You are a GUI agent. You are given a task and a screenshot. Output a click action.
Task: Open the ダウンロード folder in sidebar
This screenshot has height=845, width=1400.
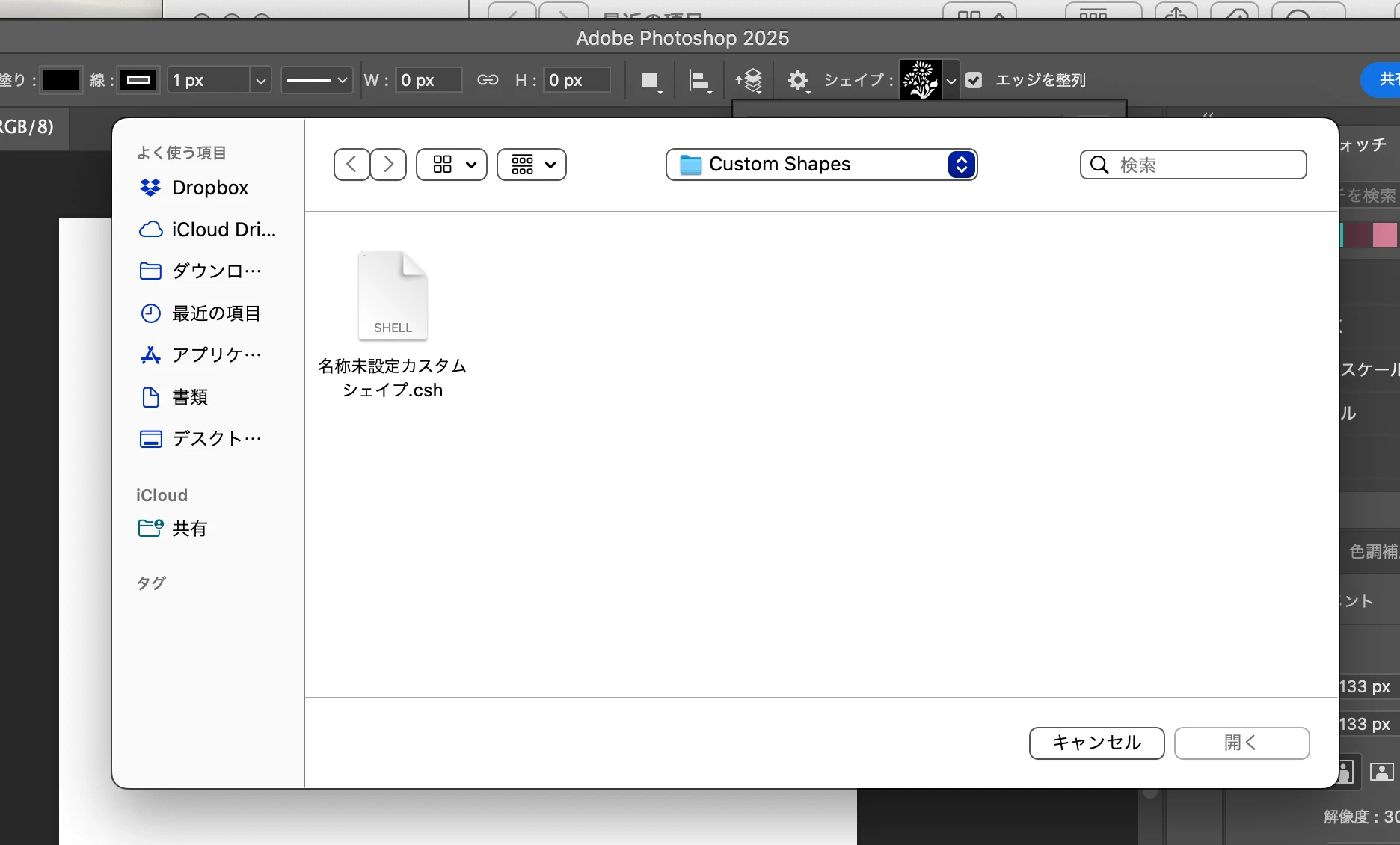click(200, 271)
